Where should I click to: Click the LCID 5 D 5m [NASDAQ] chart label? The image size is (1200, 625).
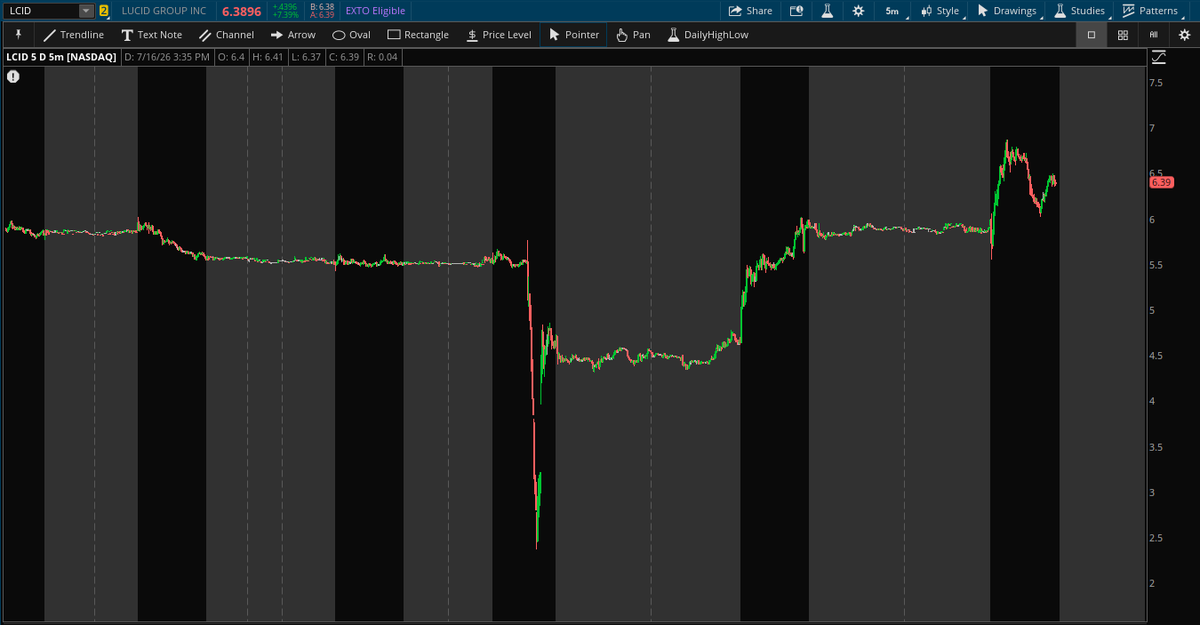pyautogui.click(x=61, y=57)
